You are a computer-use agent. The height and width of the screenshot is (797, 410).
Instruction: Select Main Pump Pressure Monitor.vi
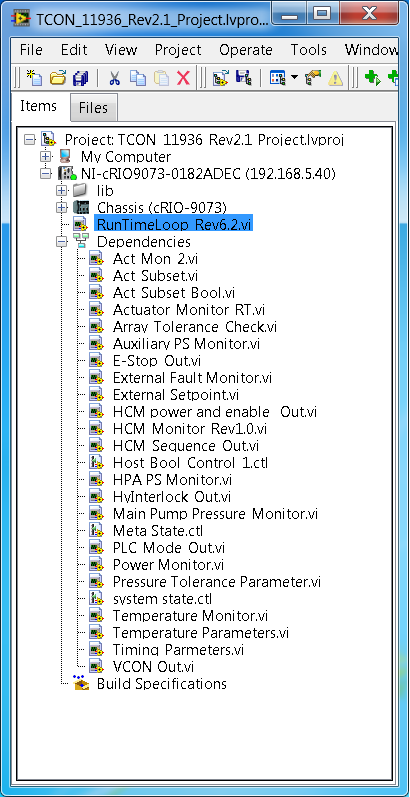click(215, 514)
